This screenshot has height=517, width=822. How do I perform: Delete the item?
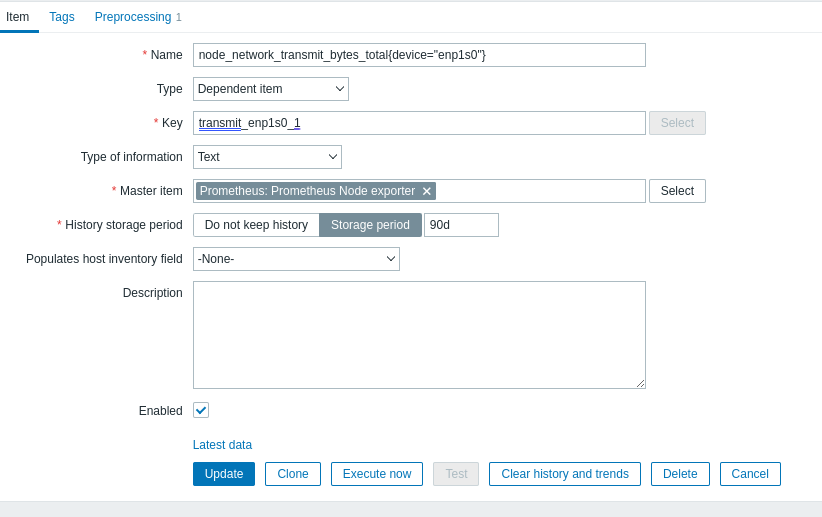[x=680, y=474]
